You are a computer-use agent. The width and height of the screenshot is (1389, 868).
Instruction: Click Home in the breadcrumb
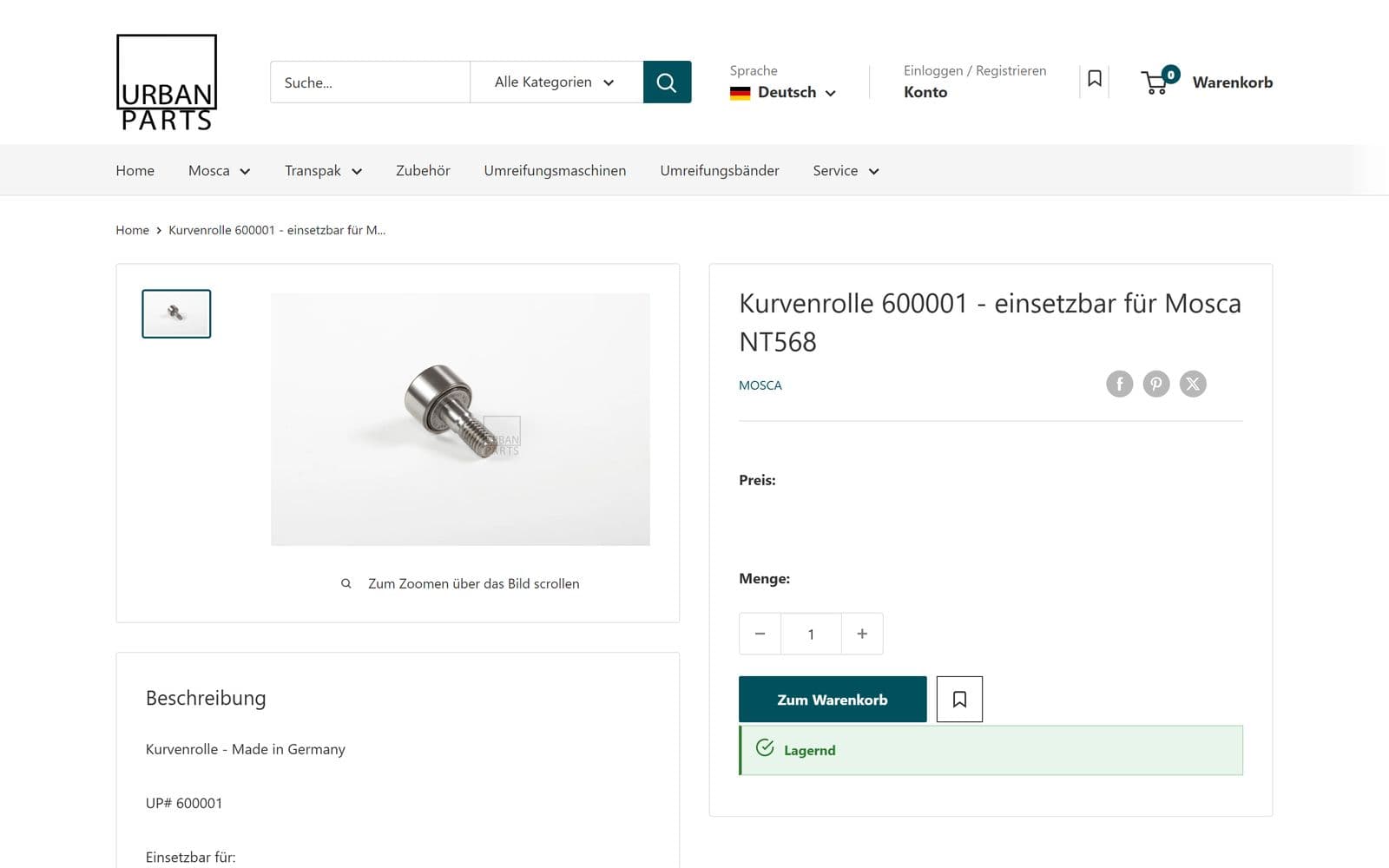point(133,230)
